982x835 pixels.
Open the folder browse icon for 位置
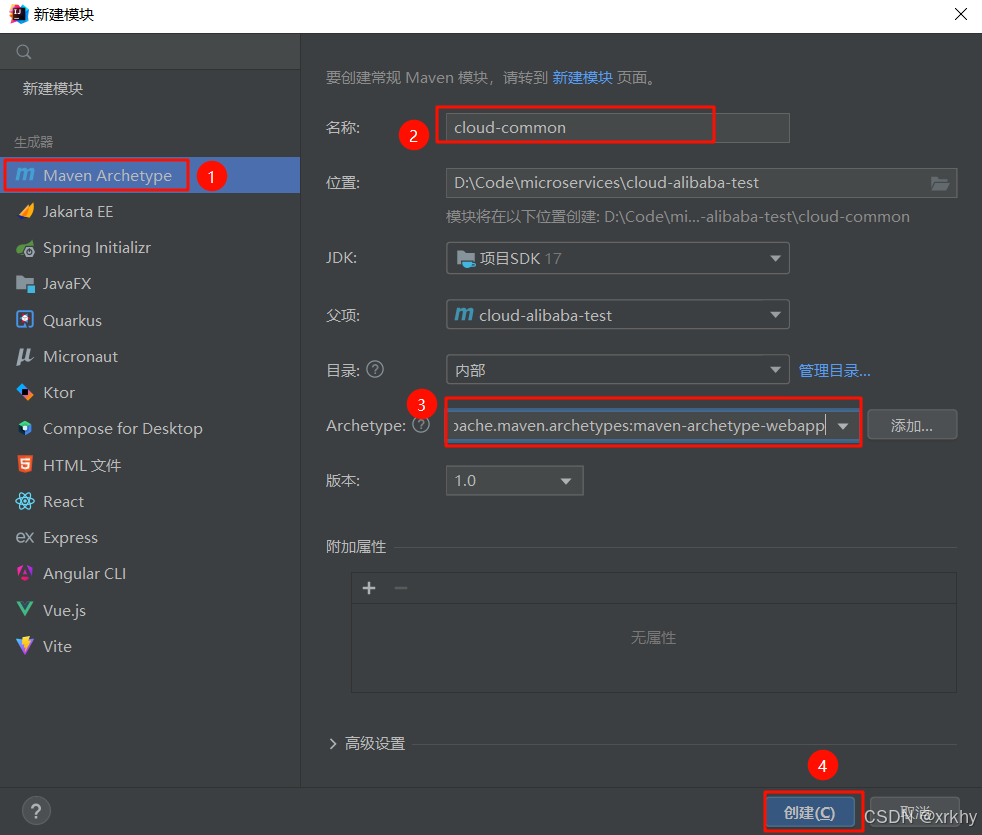coord(939,184)
